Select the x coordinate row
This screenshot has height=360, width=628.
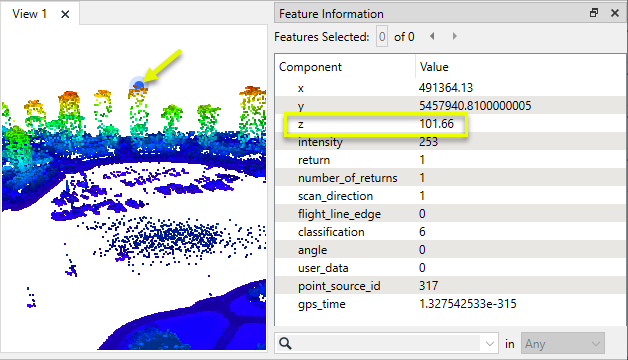[451, 88]
